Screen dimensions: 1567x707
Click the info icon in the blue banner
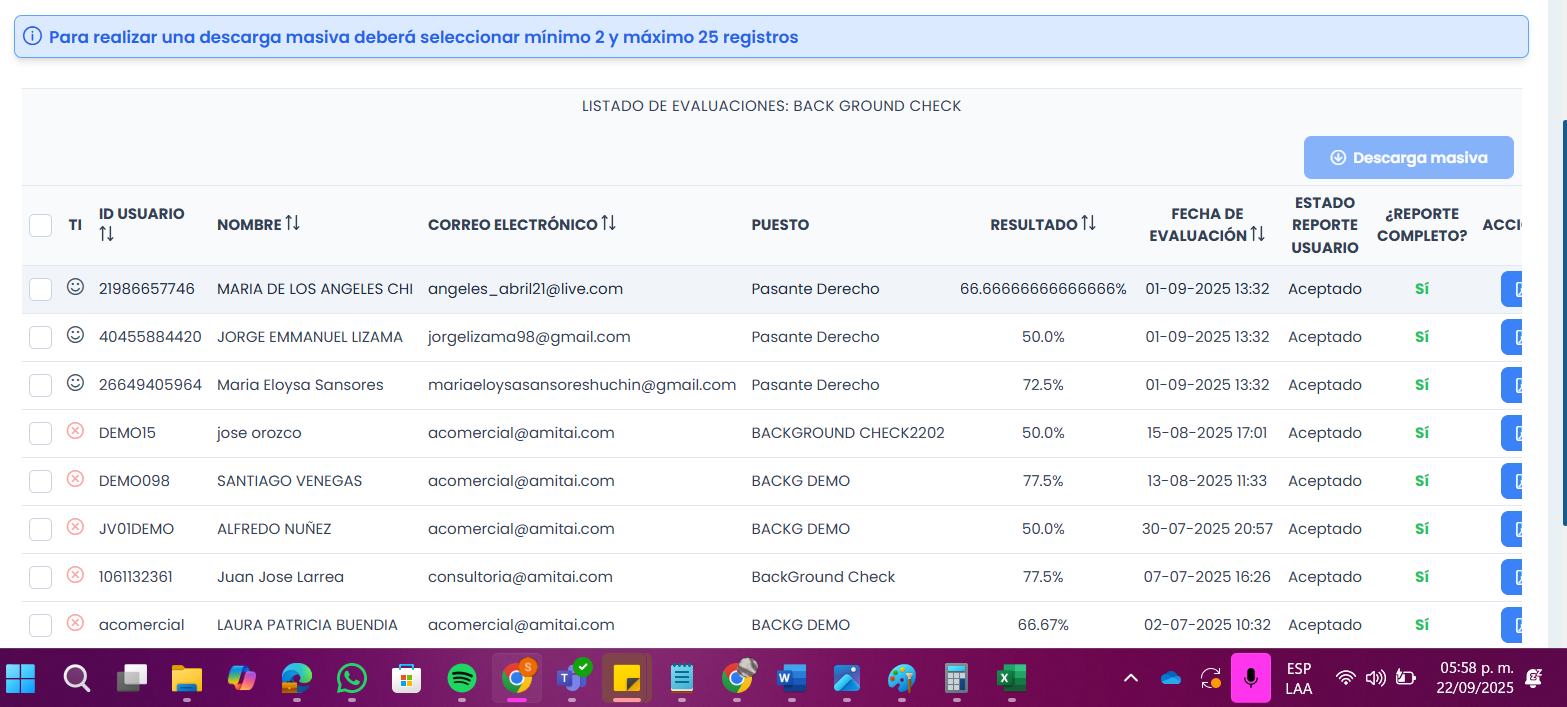coord(33,37)
